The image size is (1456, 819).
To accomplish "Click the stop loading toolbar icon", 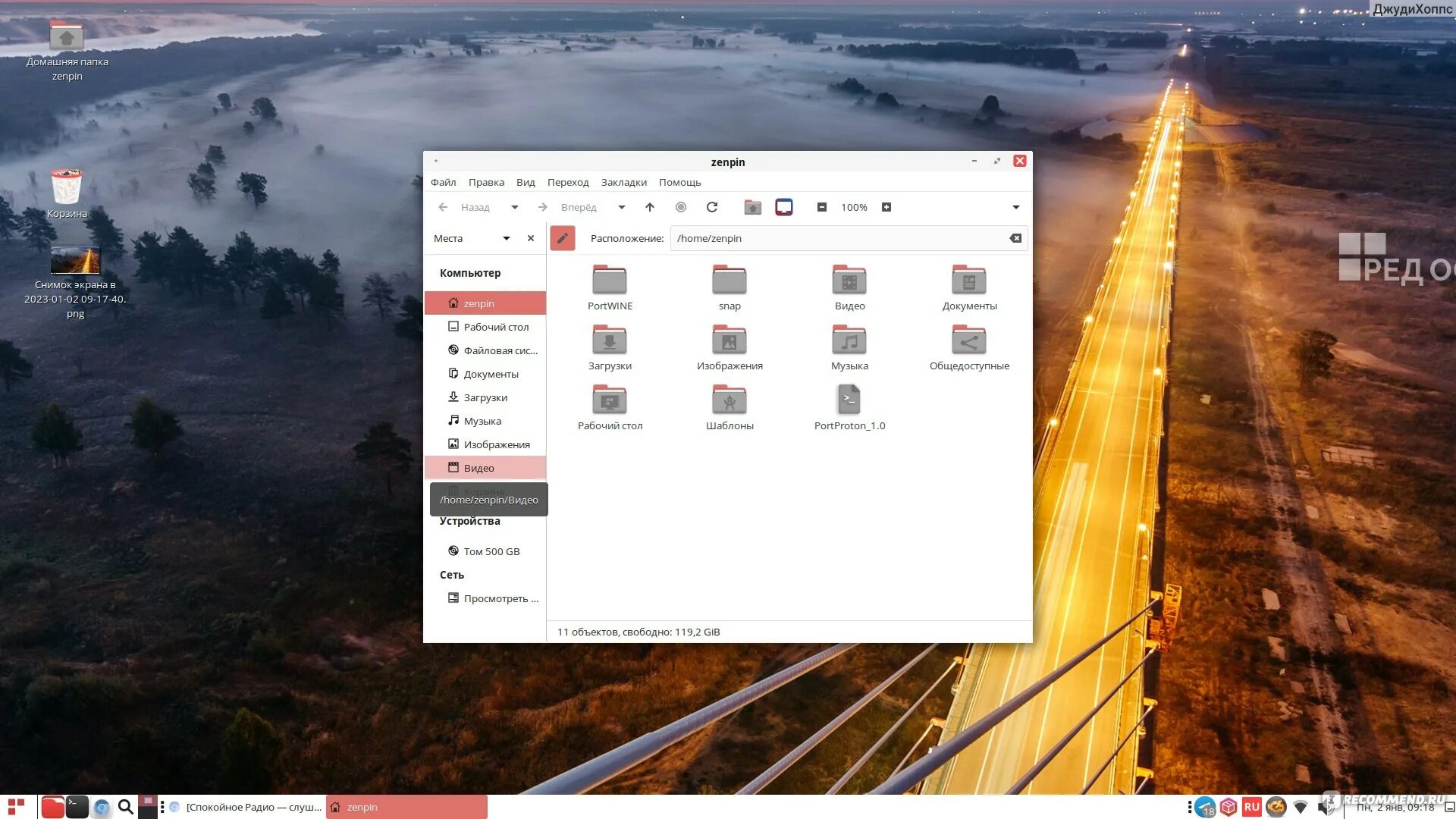I will click(x=681, y=207).
